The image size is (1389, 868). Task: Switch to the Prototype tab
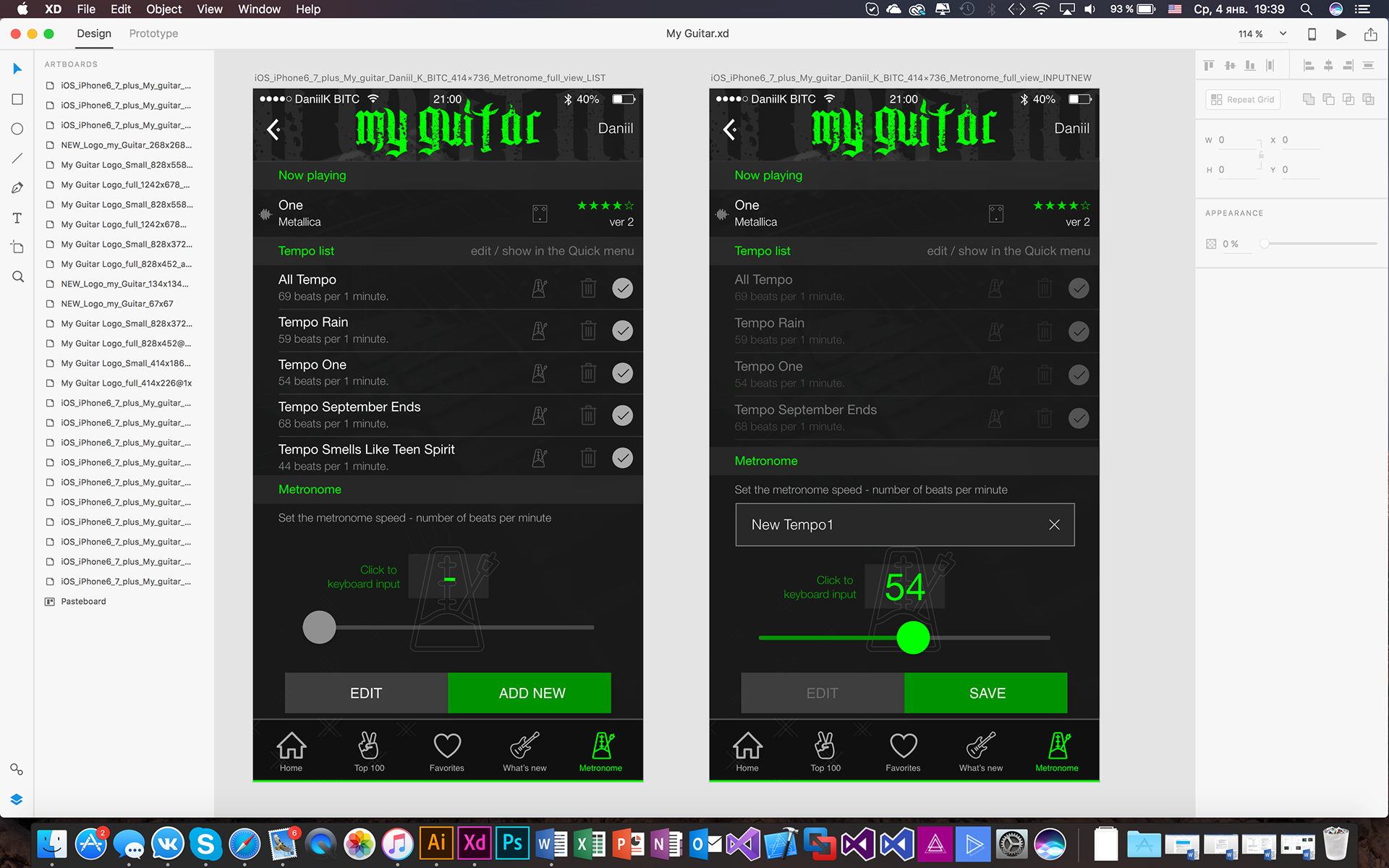153,33
